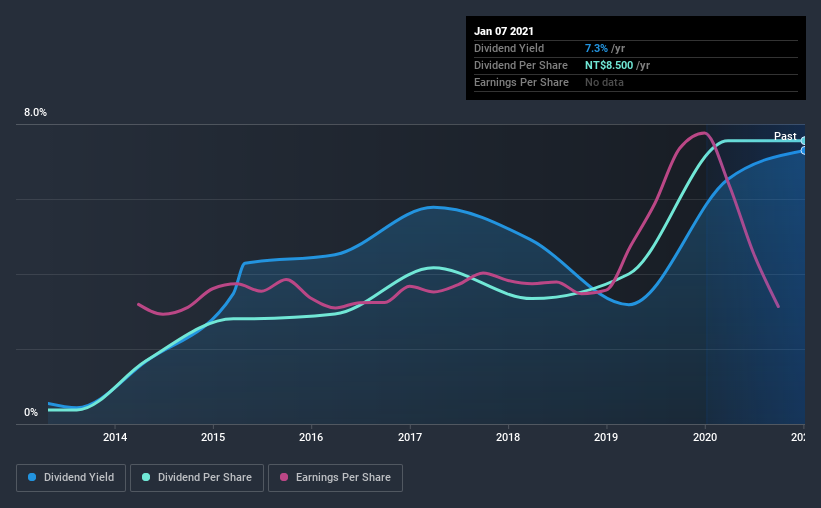This screenshot has height=508, width=821.
Task: Click the Dividend Per Share tooltip row label
Action: (520, 65)
